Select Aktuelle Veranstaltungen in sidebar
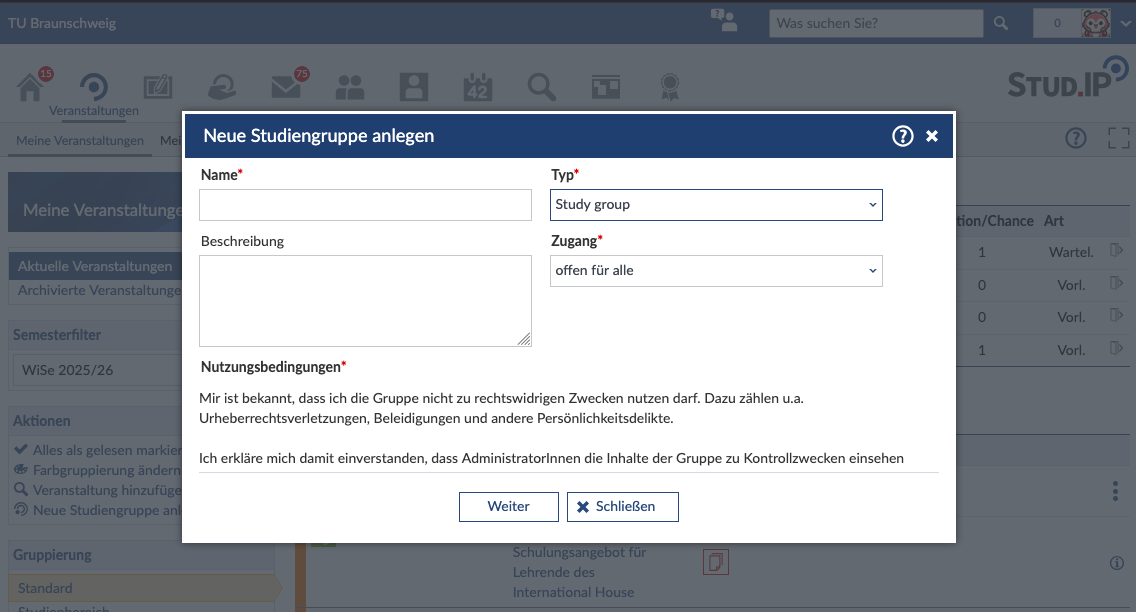This screenshot has width=1136, height=612. pos(95,266)
